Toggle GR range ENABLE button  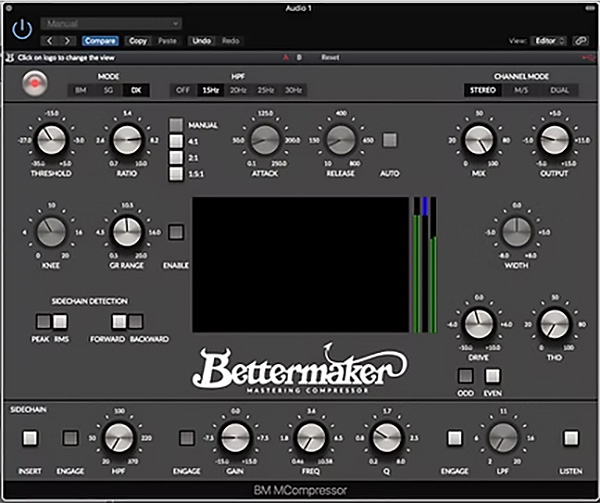pyautogui.click(x=176, y=232)
